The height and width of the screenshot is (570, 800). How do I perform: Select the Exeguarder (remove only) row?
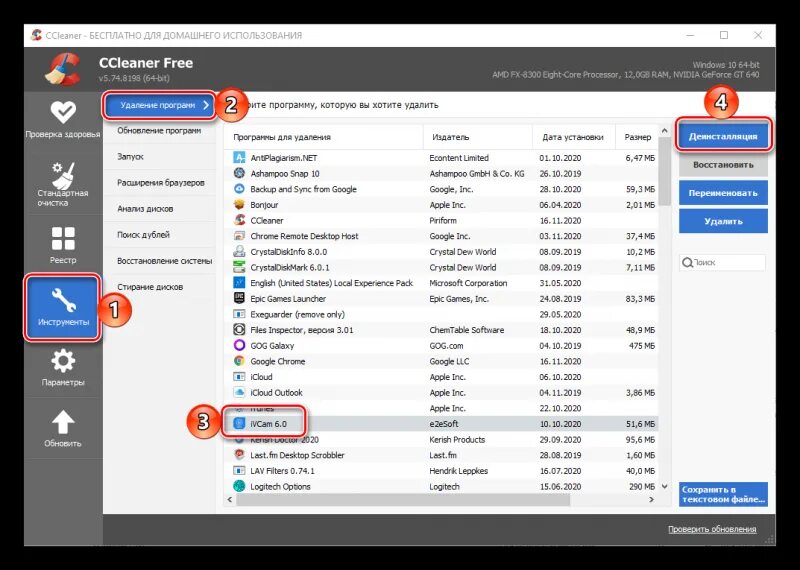[x=441, y=314]
